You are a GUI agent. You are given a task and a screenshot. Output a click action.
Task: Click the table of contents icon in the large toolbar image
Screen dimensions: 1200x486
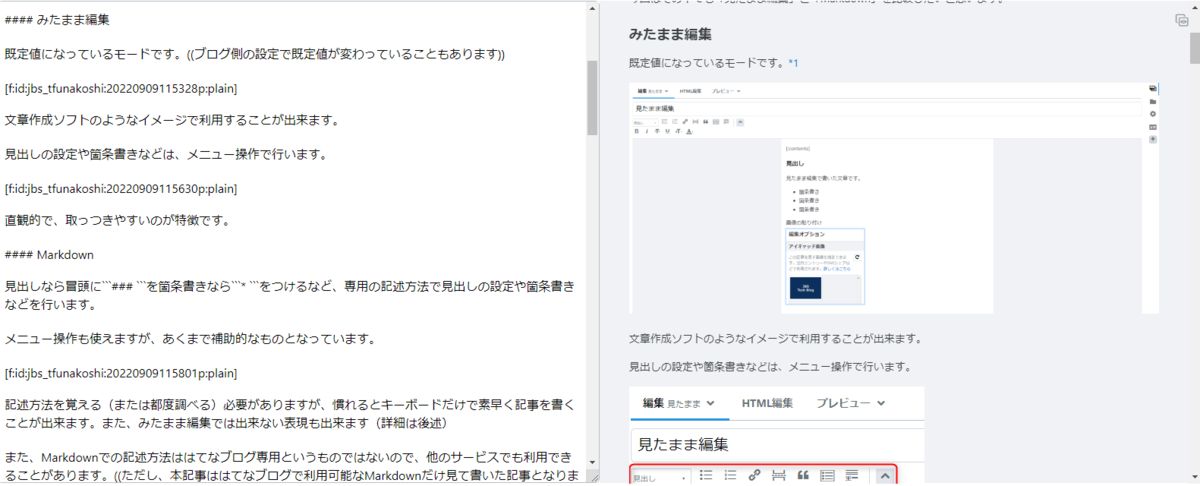(x=827, y=475)
